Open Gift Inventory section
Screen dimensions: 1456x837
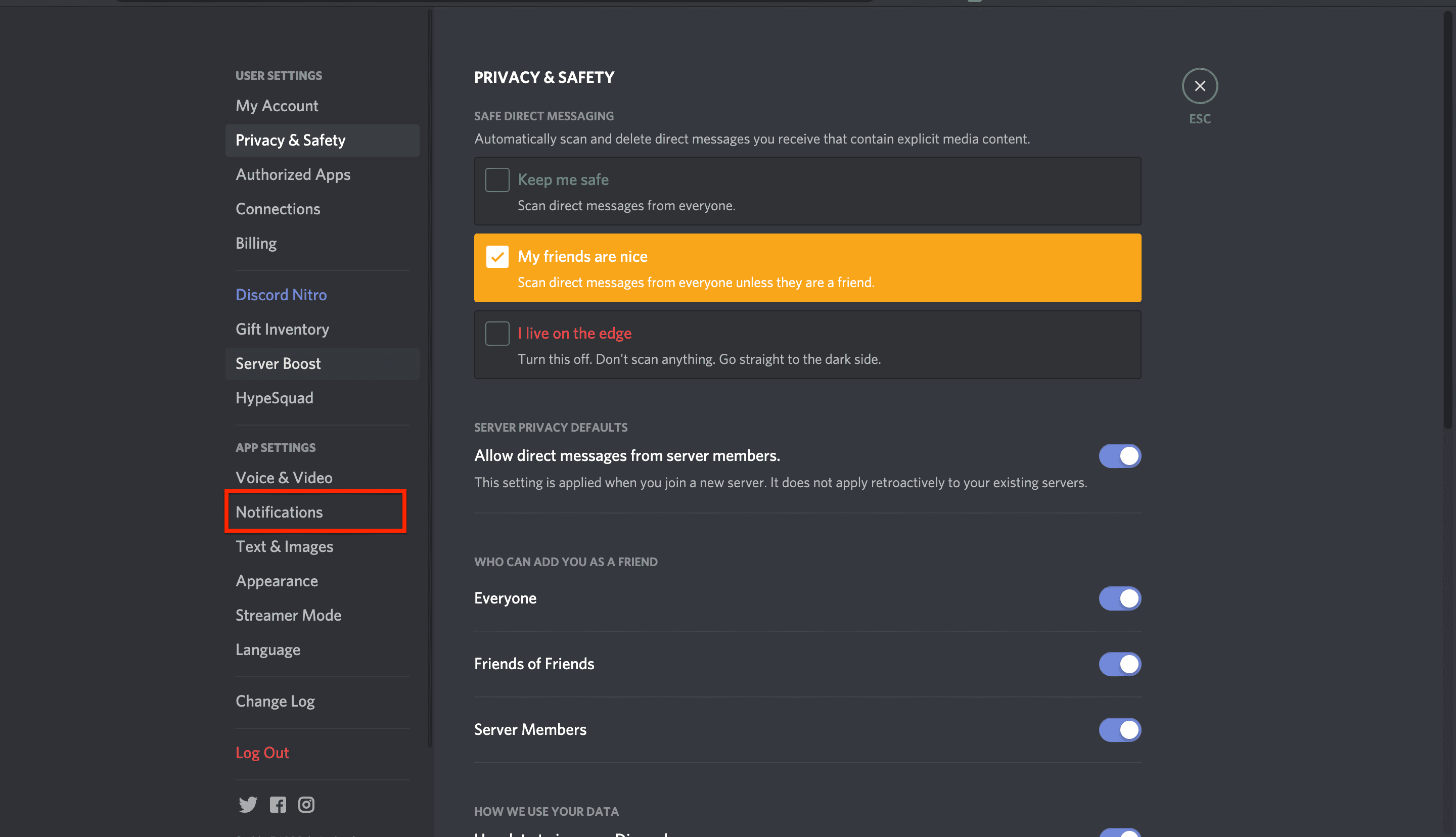coord(283,328)
